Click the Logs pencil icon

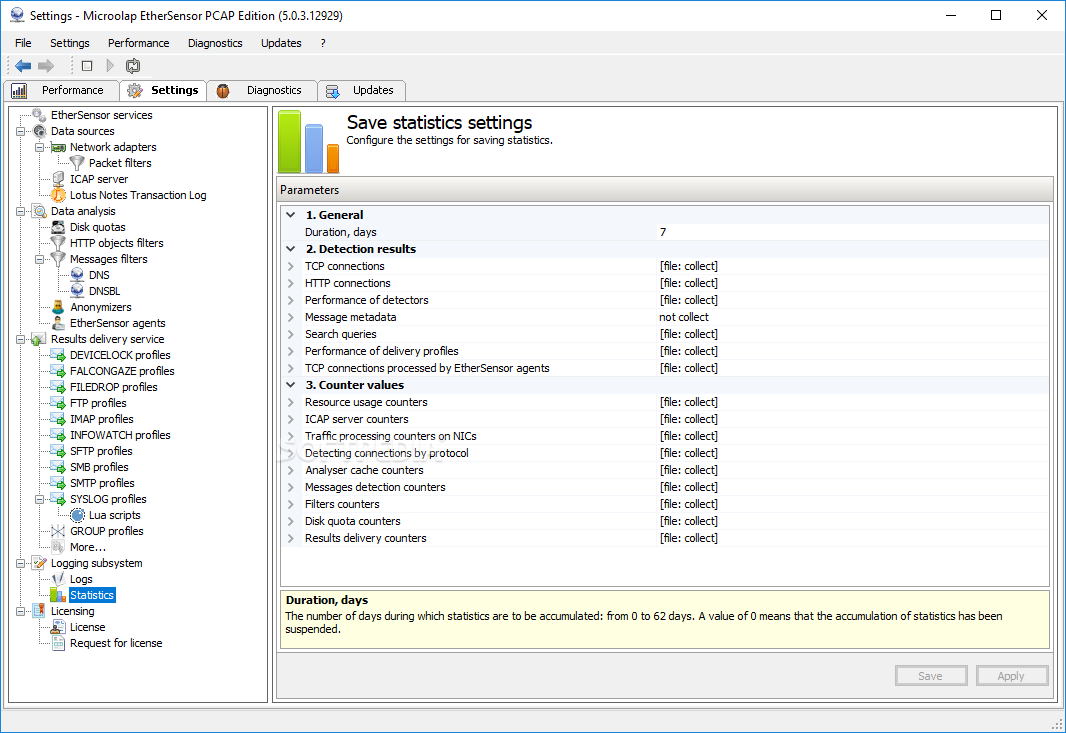coord(58,579)
